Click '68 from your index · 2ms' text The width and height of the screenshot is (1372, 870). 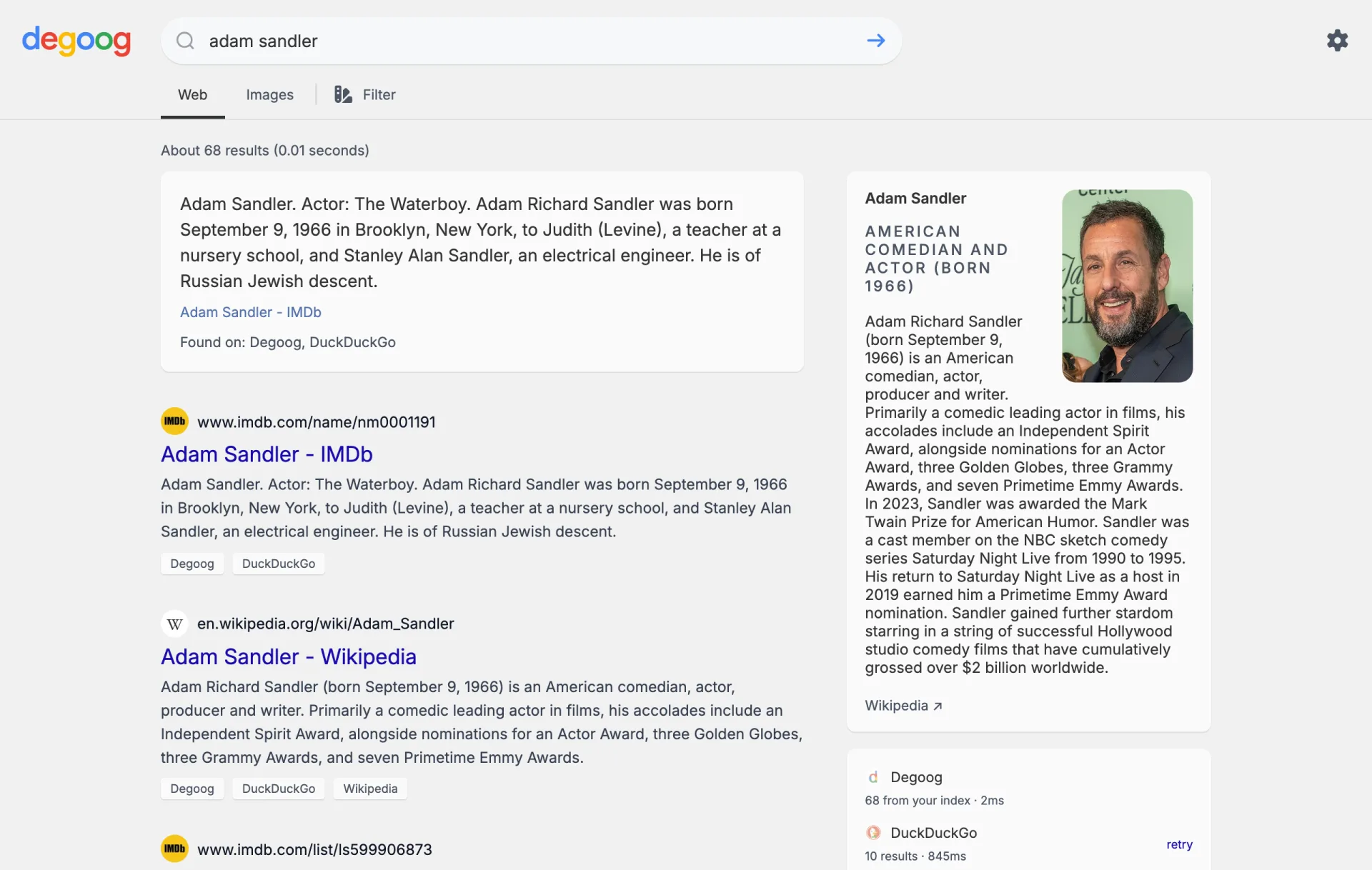pyautogui.click(x=934, y=801)
